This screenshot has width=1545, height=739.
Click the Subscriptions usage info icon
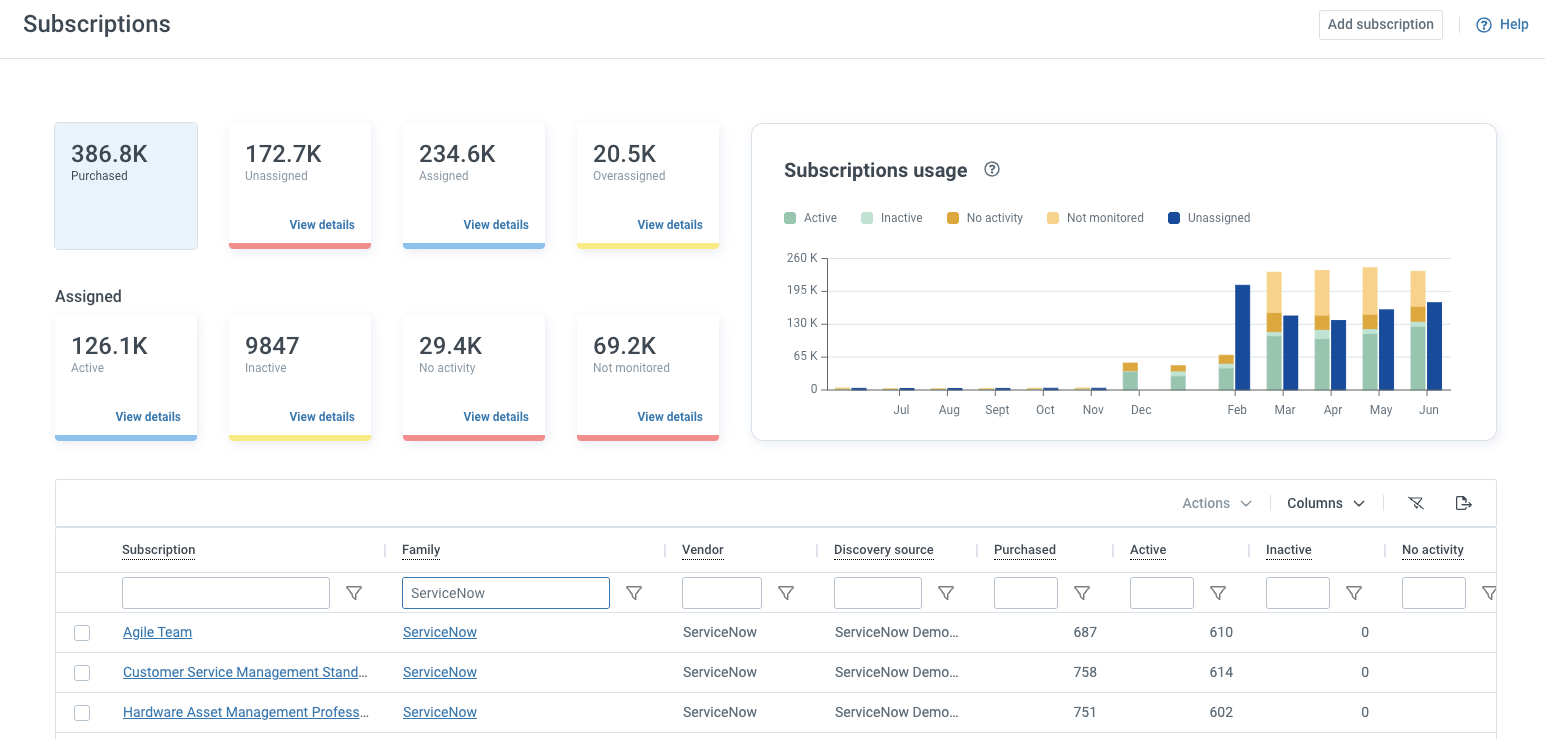(x=992, y=170)
